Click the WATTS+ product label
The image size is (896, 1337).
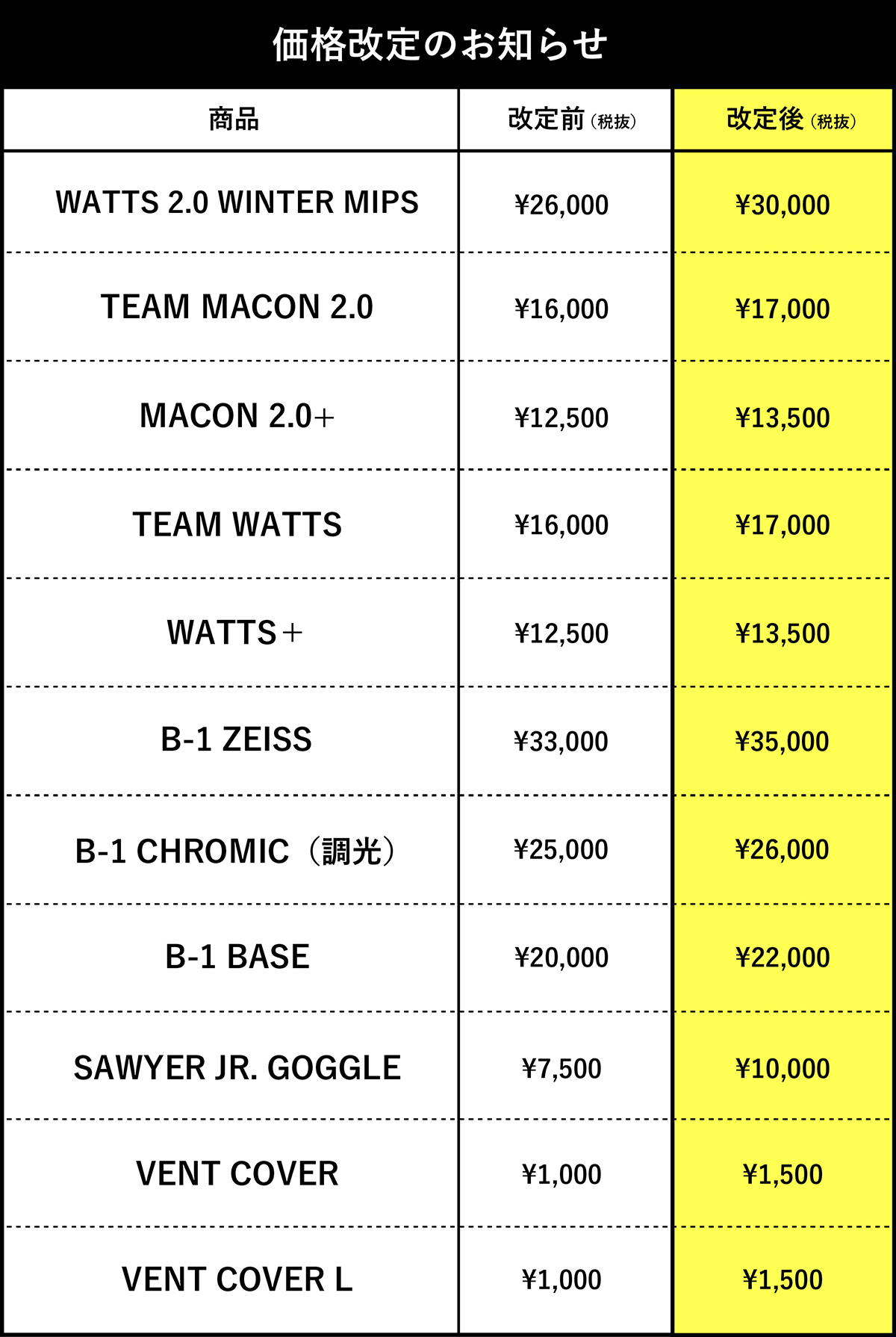pyautogui.click(x=234, y=633)
